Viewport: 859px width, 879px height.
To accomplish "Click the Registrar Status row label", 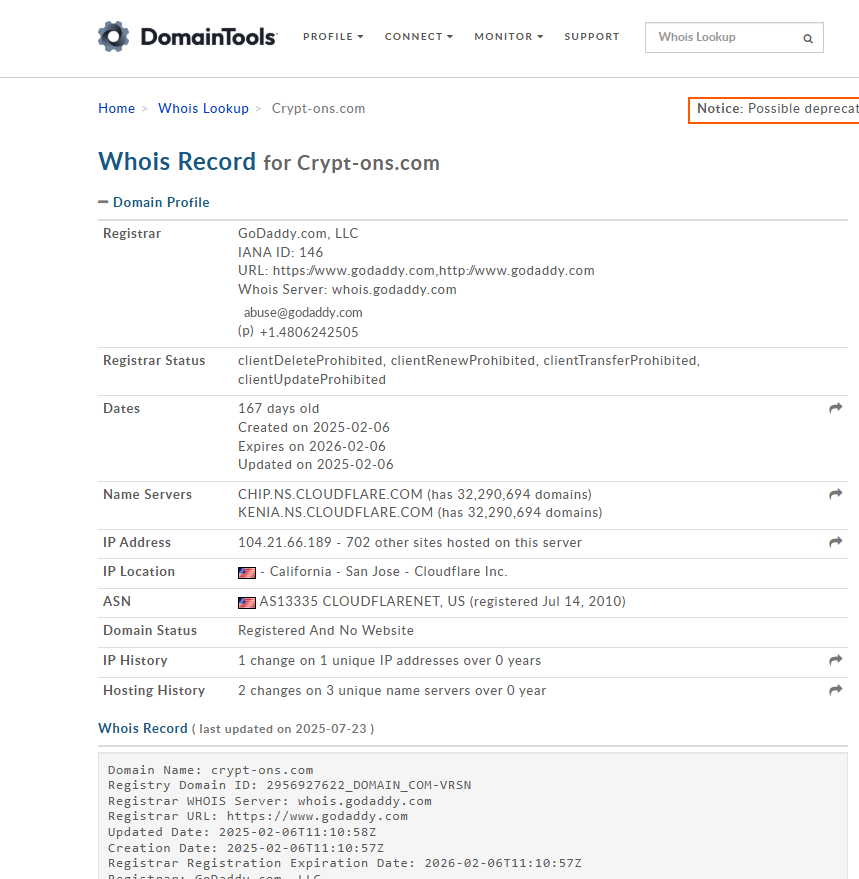I will click(154, 360).
